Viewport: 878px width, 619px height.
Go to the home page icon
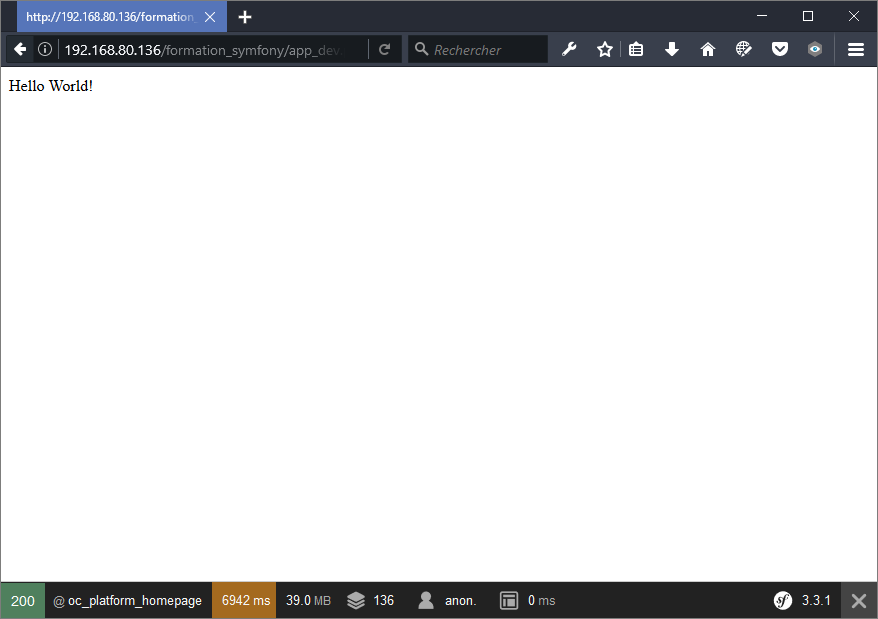[x=708, y=49]
